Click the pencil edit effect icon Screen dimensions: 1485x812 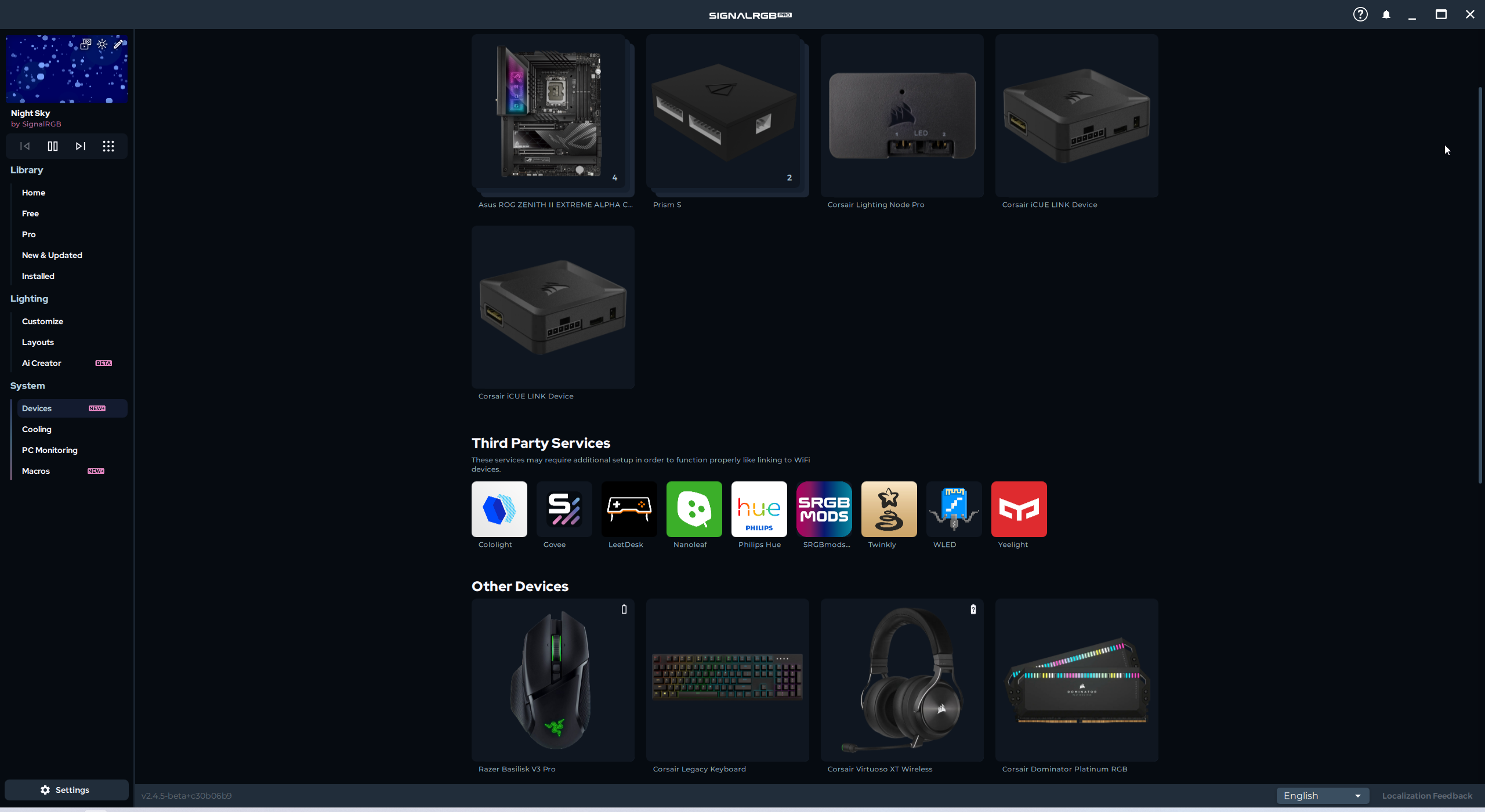118,44
